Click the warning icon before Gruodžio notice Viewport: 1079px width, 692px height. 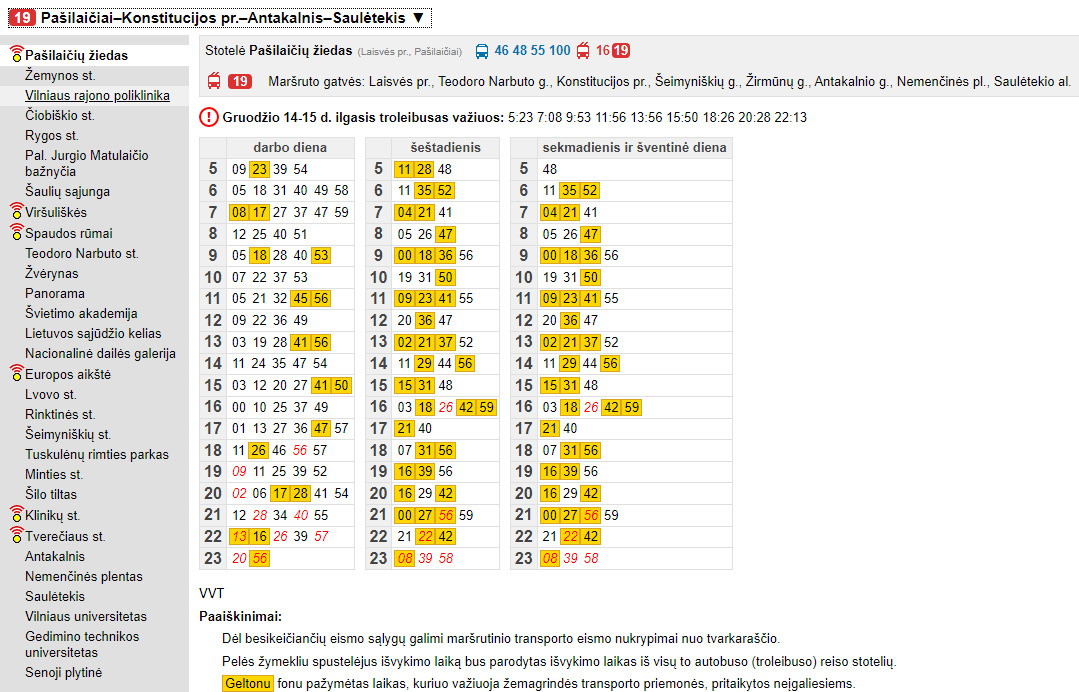click(209, 117)
